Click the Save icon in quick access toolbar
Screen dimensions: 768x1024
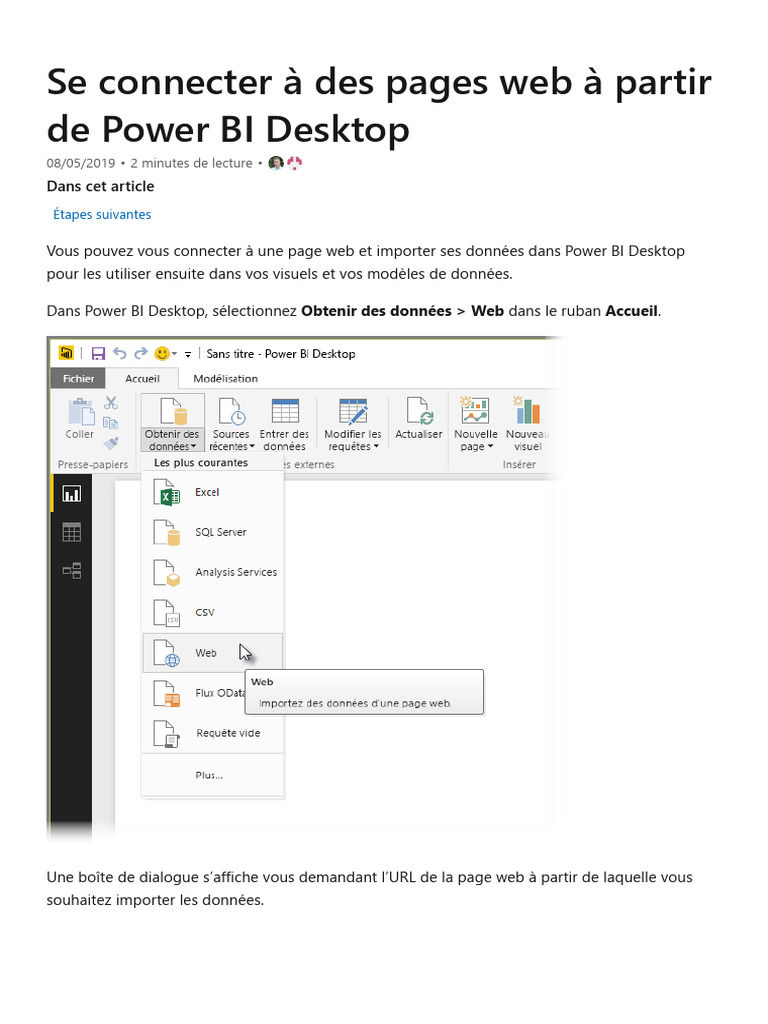coord(98,354)
